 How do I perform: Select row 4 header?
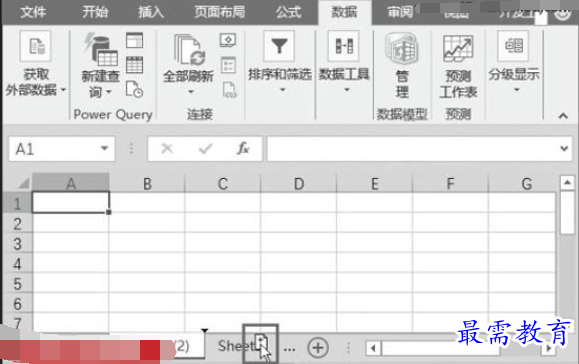(17, 263)
